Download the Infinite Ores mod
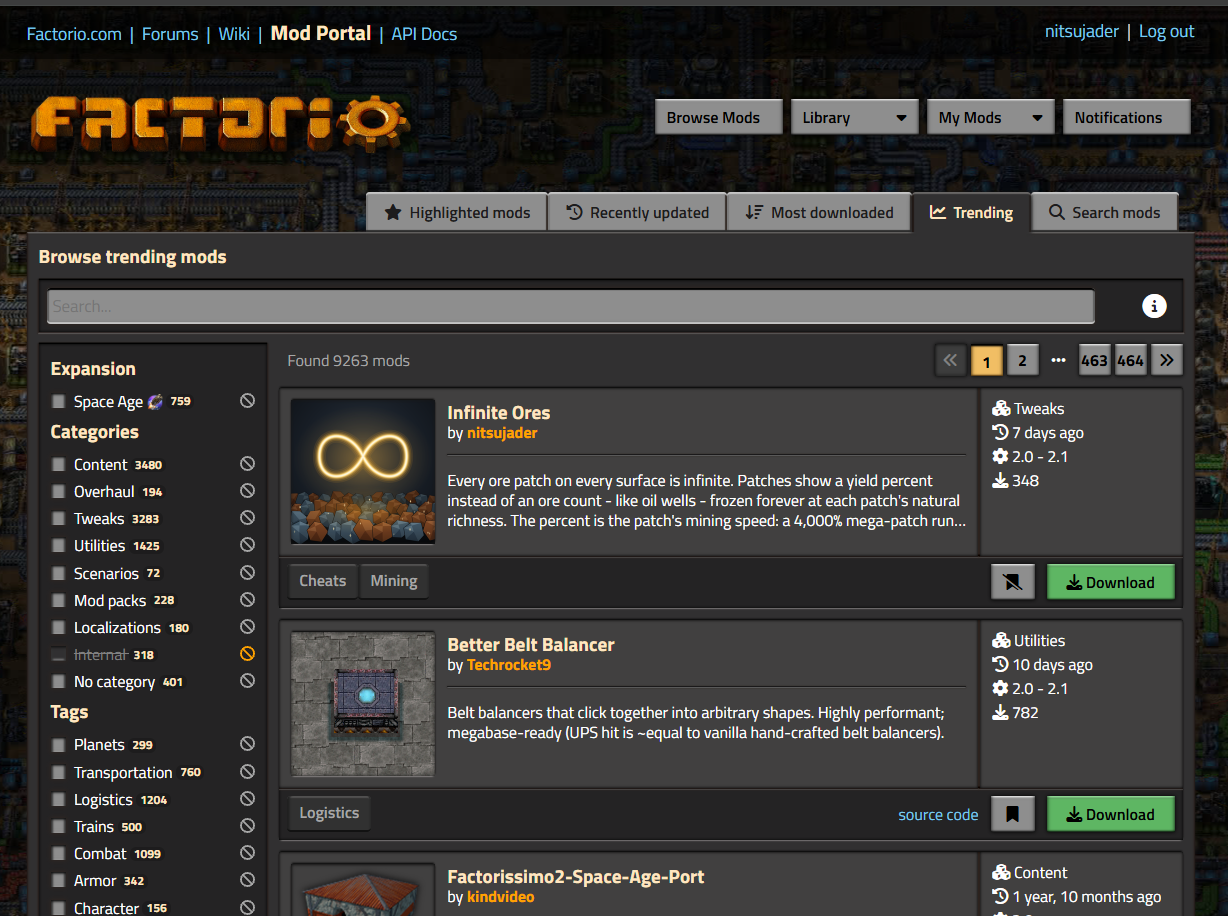The width and height of the screenshot is (1228, 916). [x=1111, y=582]
